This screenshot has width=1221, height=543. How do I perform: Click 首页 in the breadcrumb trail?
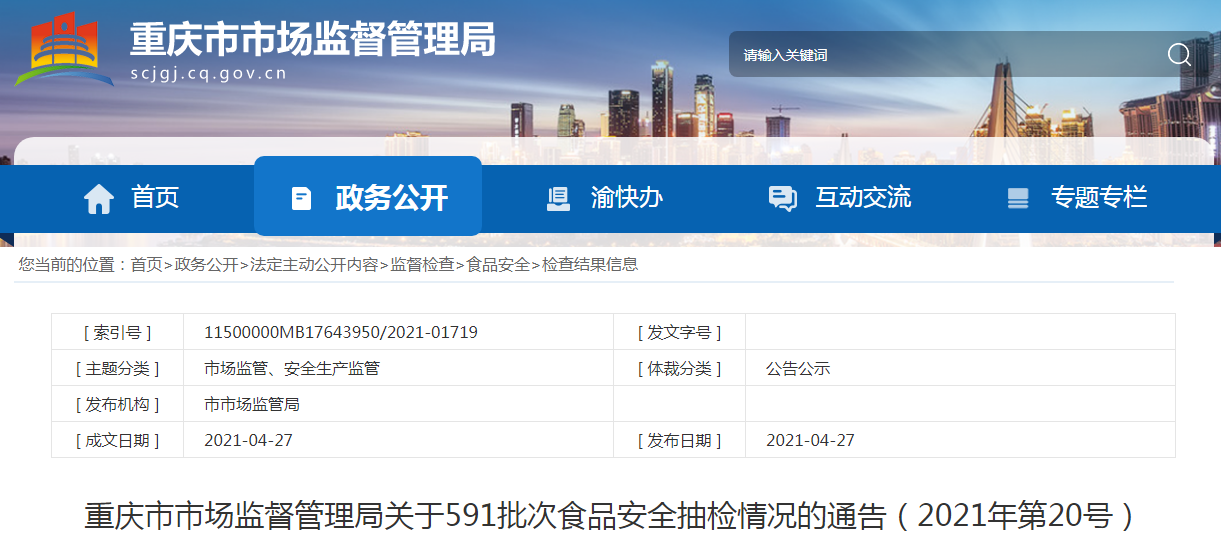(x=146, y=265)
